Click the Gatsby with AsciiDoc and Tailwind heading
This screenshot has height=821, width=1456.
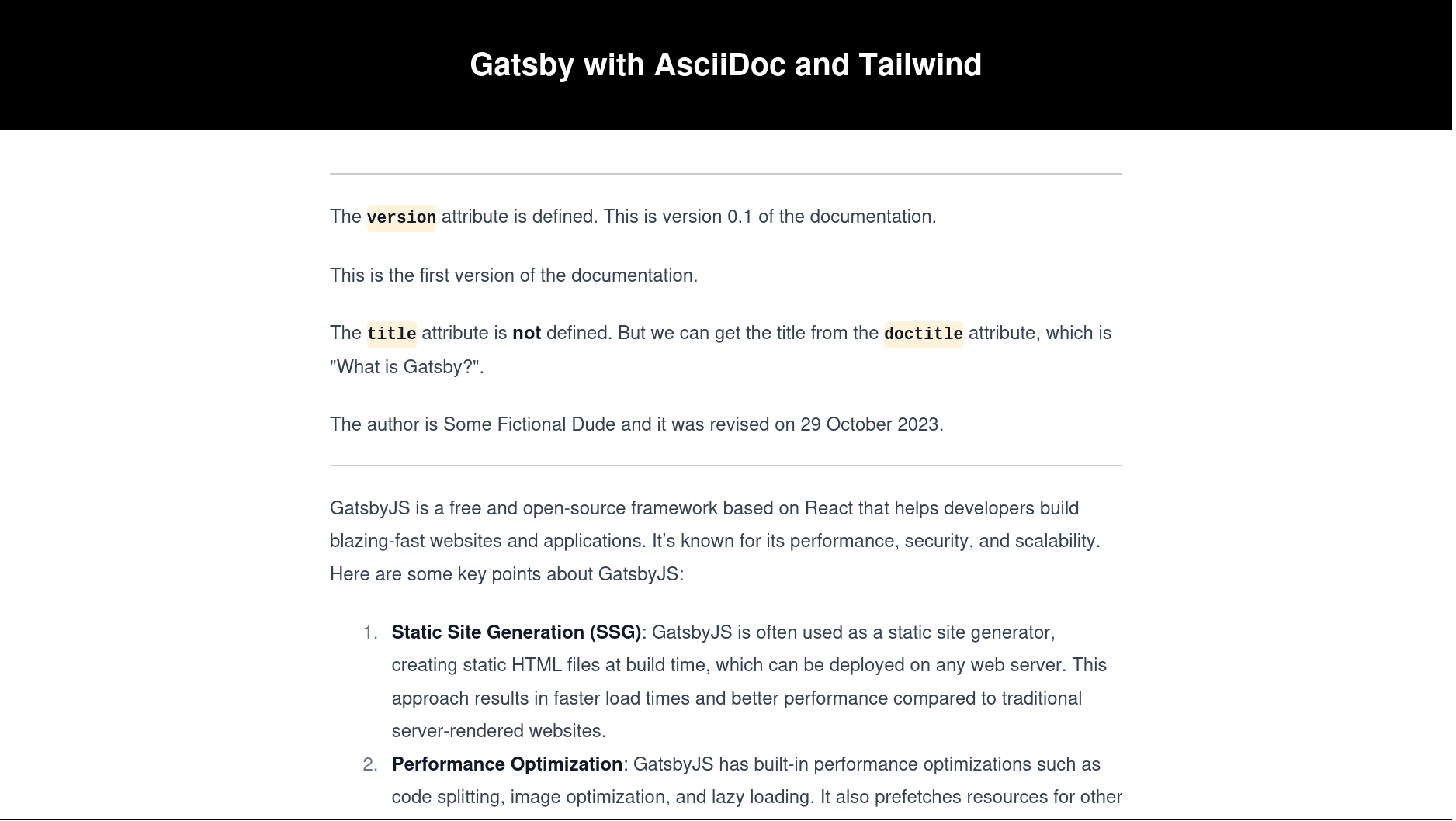[x=726, y=65]
